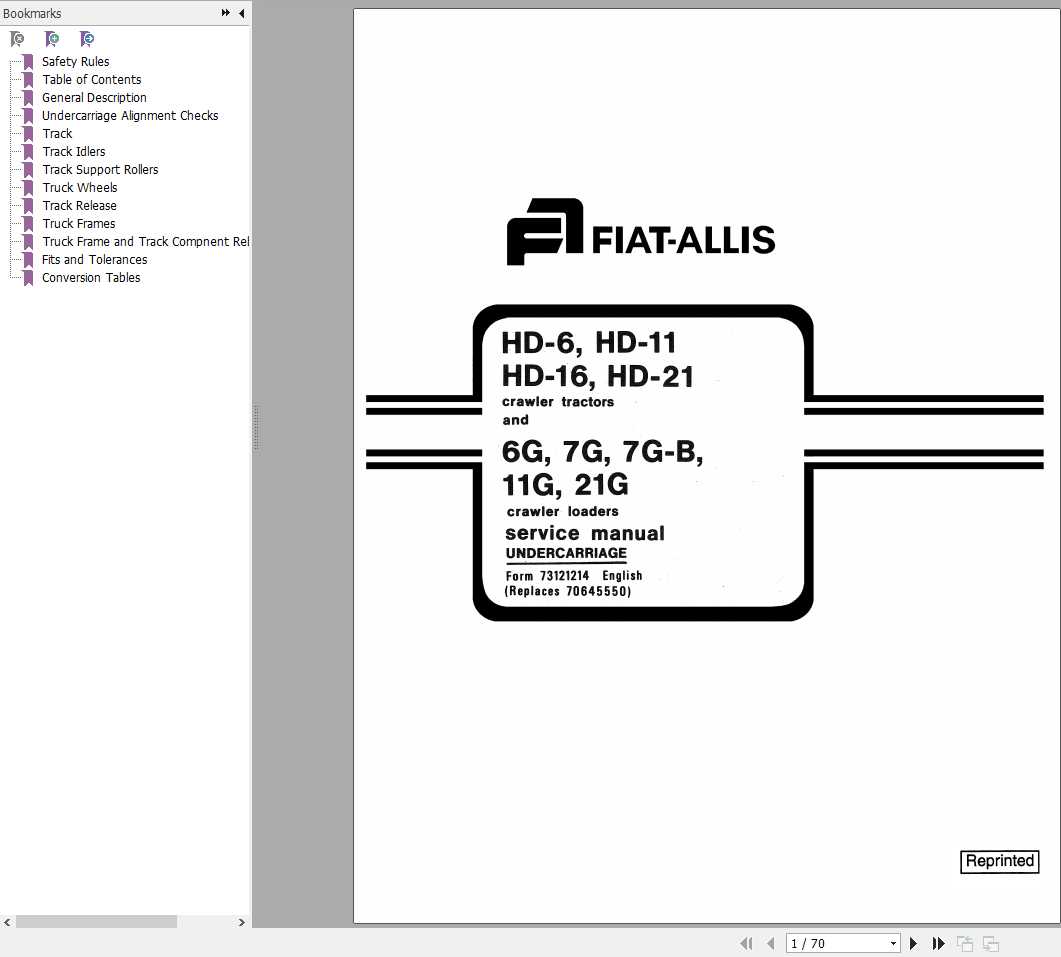Open Truck Frame and Track Compnent bookmark
Screen dimensions: 1061x957
tap(145, 242)
